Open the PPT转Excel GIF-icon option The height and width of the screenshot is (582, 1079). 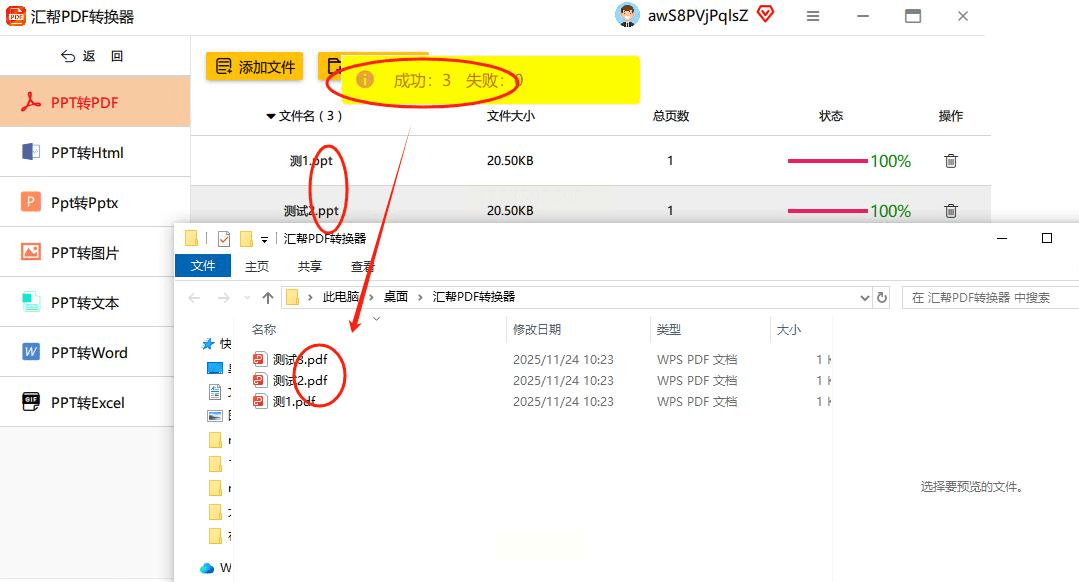coord(31,402)
